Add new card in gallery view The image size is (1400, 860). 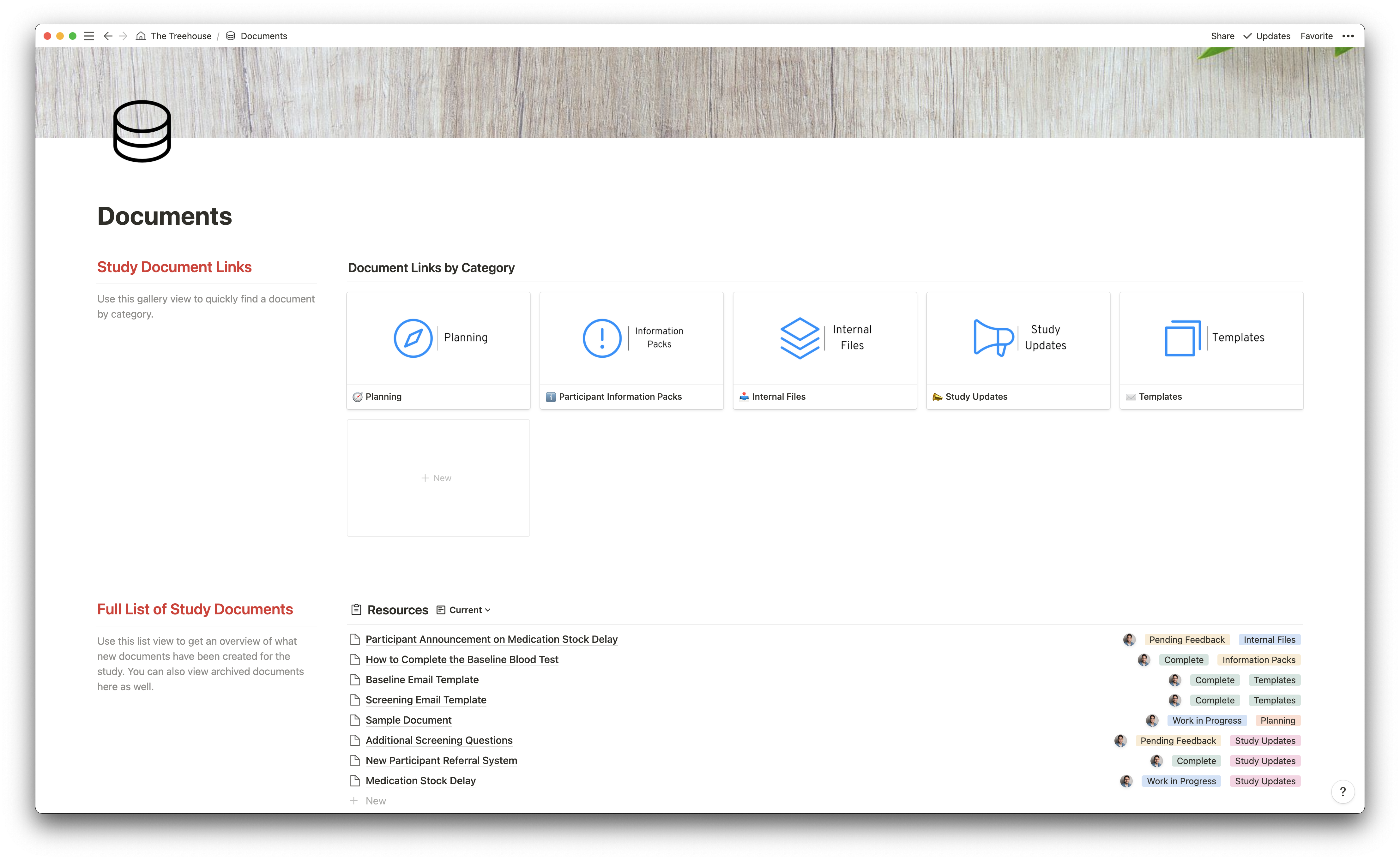click(x=437, y=478)
